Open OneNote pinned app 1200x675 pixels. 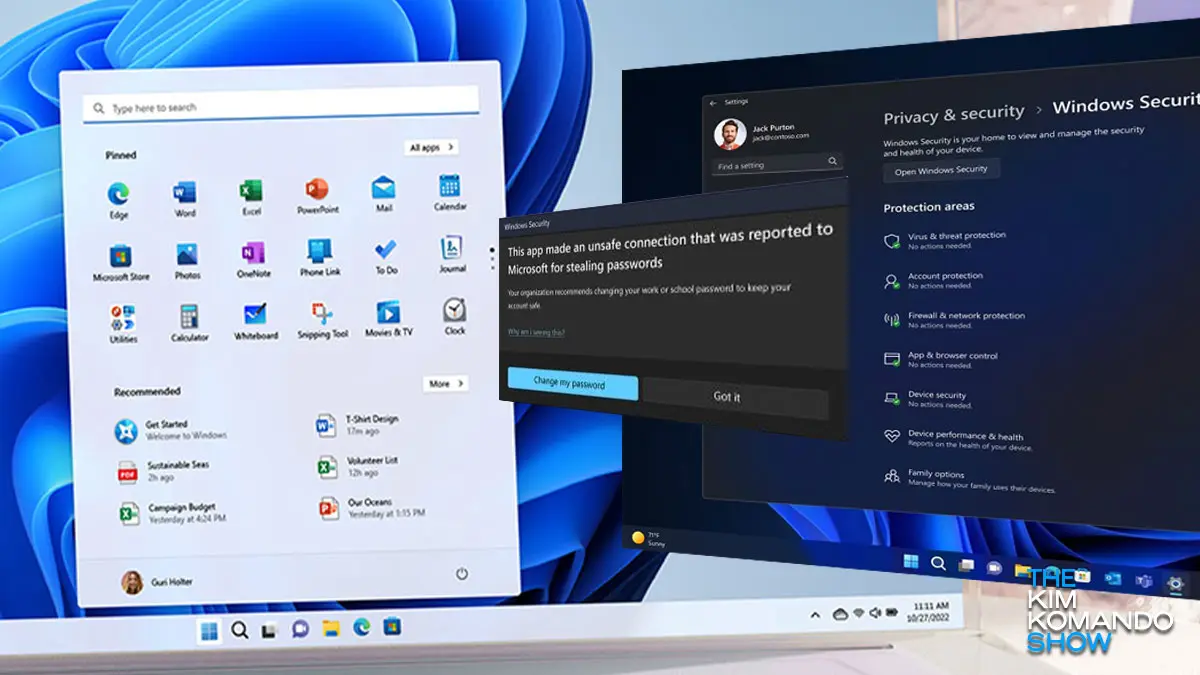(253, 259)
